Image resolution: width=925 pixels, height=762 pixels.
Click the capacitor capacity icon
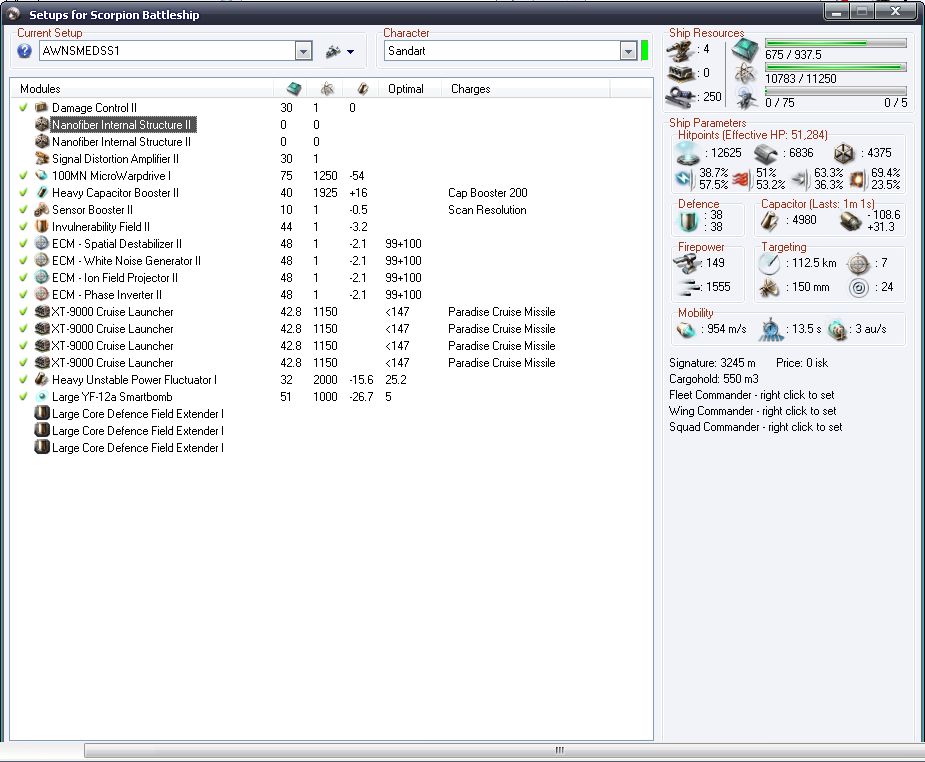tap(769, 221)
